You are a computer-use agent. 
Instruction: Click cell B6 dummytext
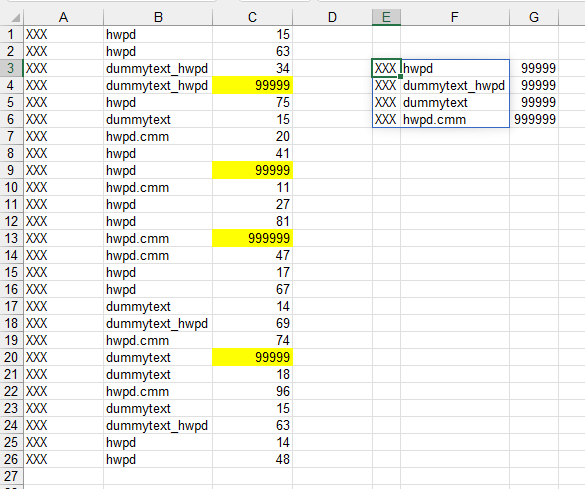coord(158,119)
